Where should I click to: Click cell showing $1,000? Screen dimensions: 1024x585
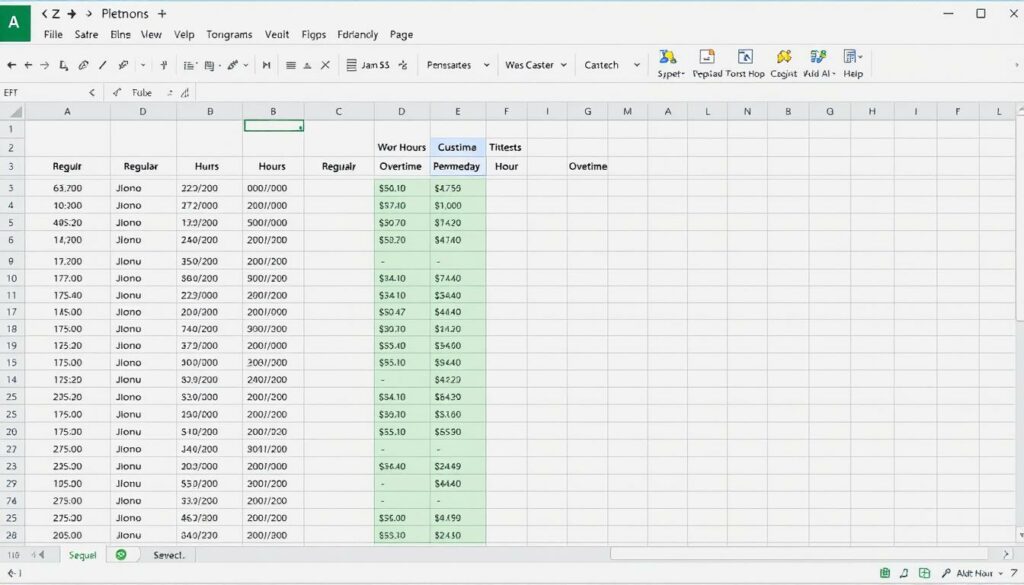pyautogui.click(x=457, y=205)
